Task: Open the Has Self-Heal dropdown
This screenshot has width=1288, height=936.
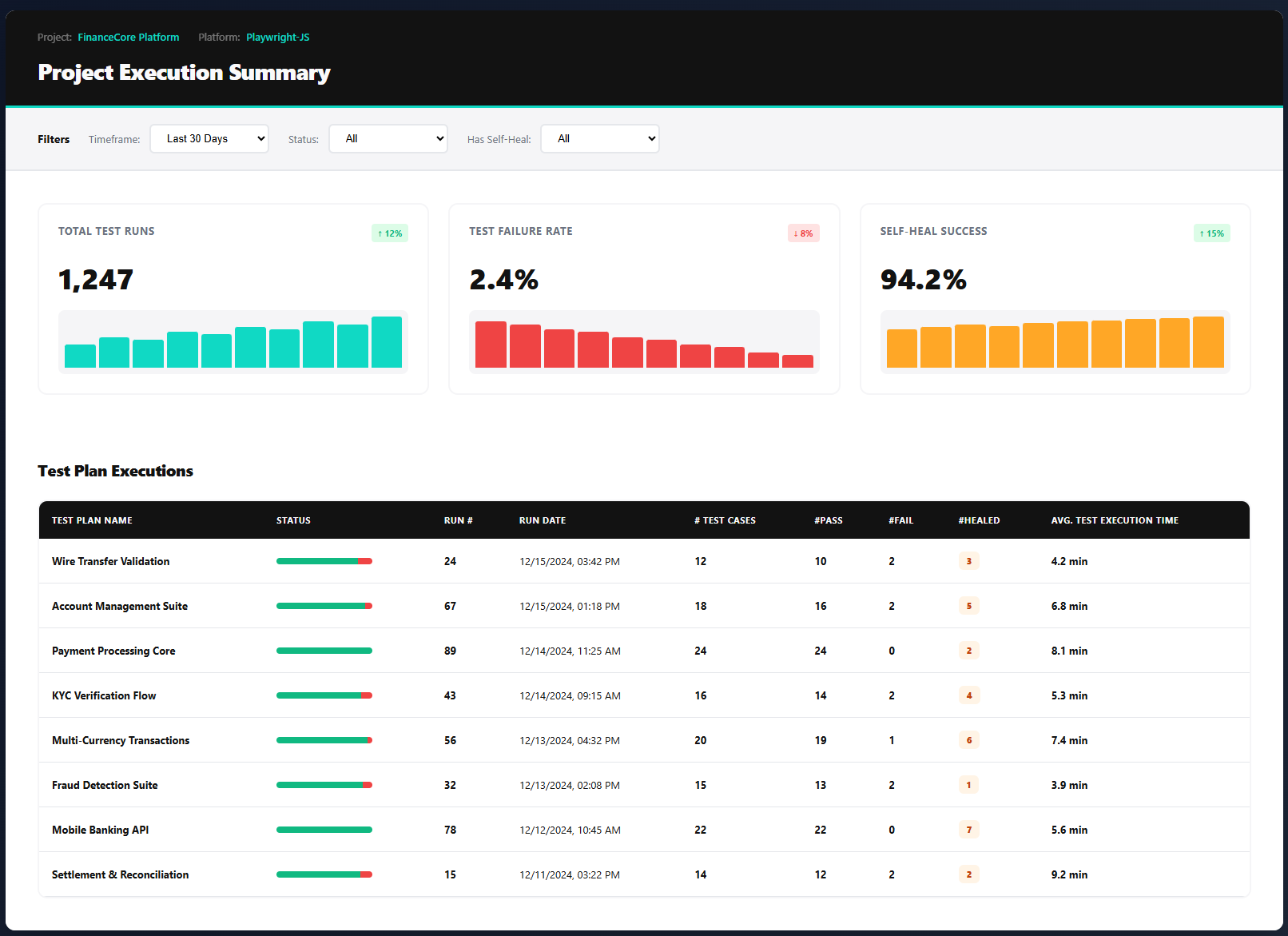Action: [599, 138]
